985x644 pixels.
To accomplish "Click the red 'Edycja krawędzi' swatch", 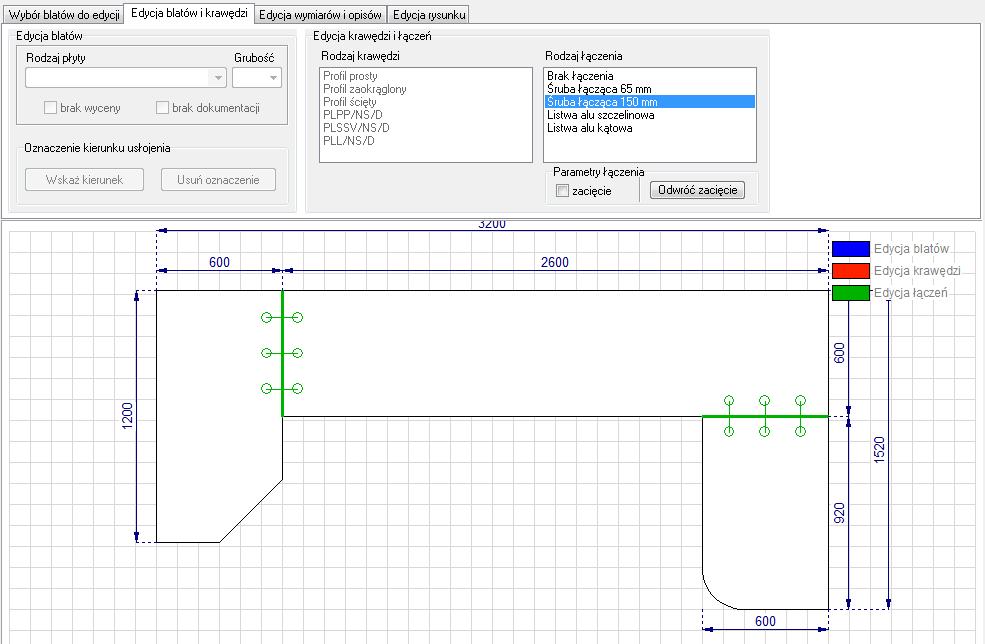I will [x=851, y=271].
